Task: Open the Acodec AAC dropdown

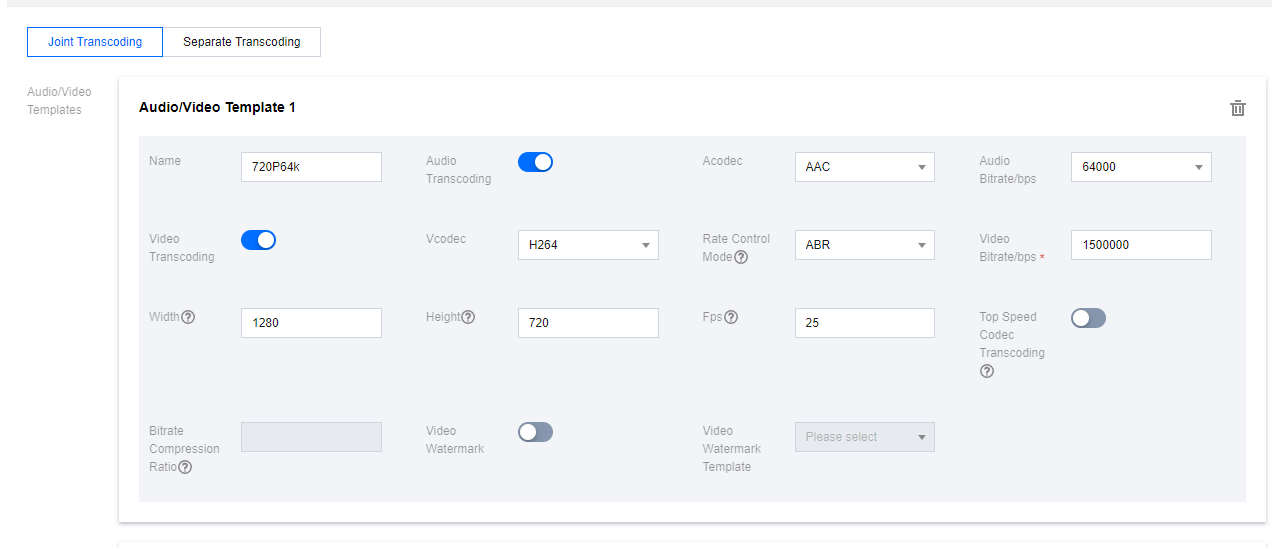Action: click(865, 167)
